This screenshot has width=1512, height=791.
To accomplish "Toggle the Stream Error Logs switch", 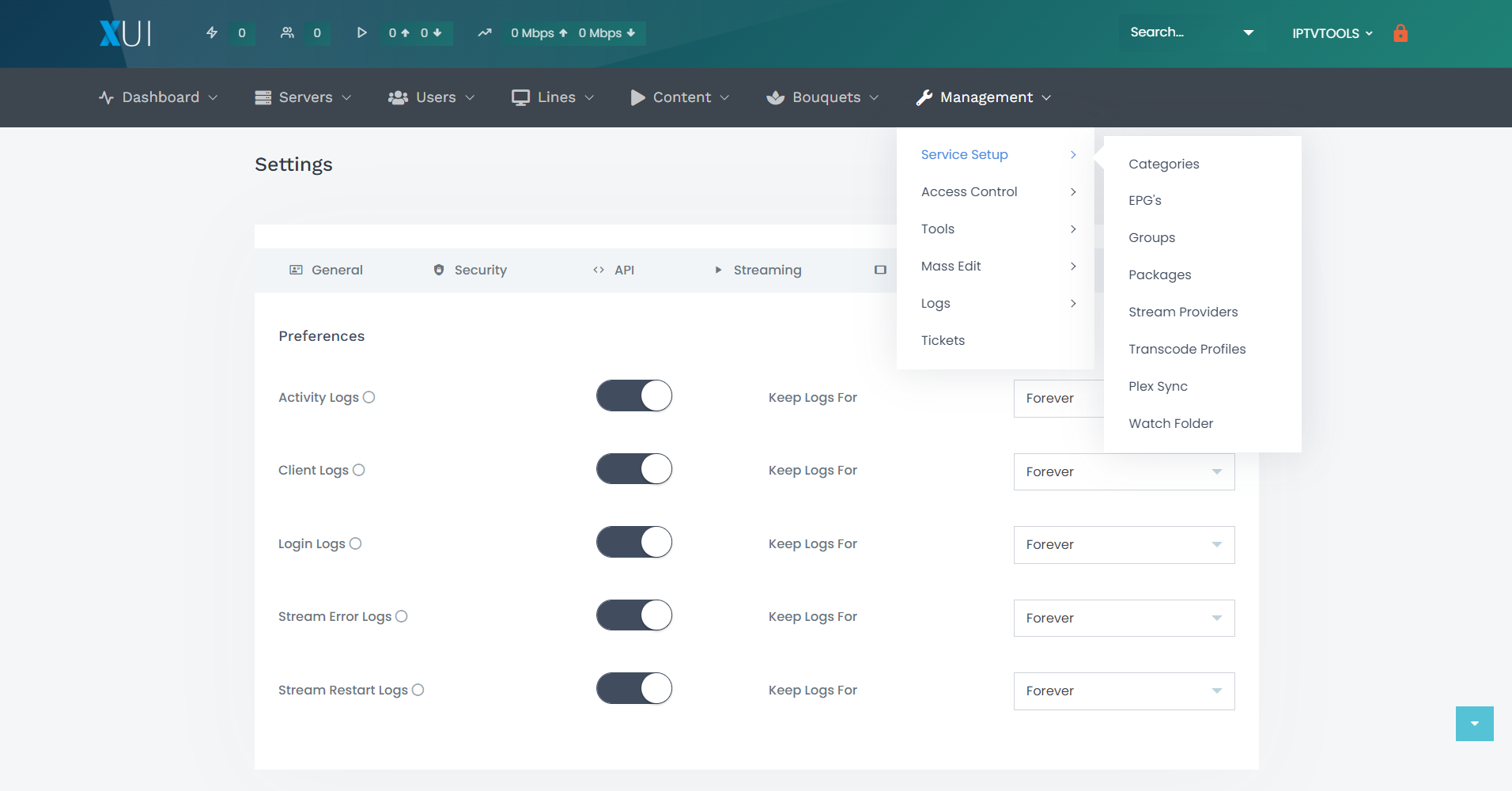I will [x=634, y=615].
